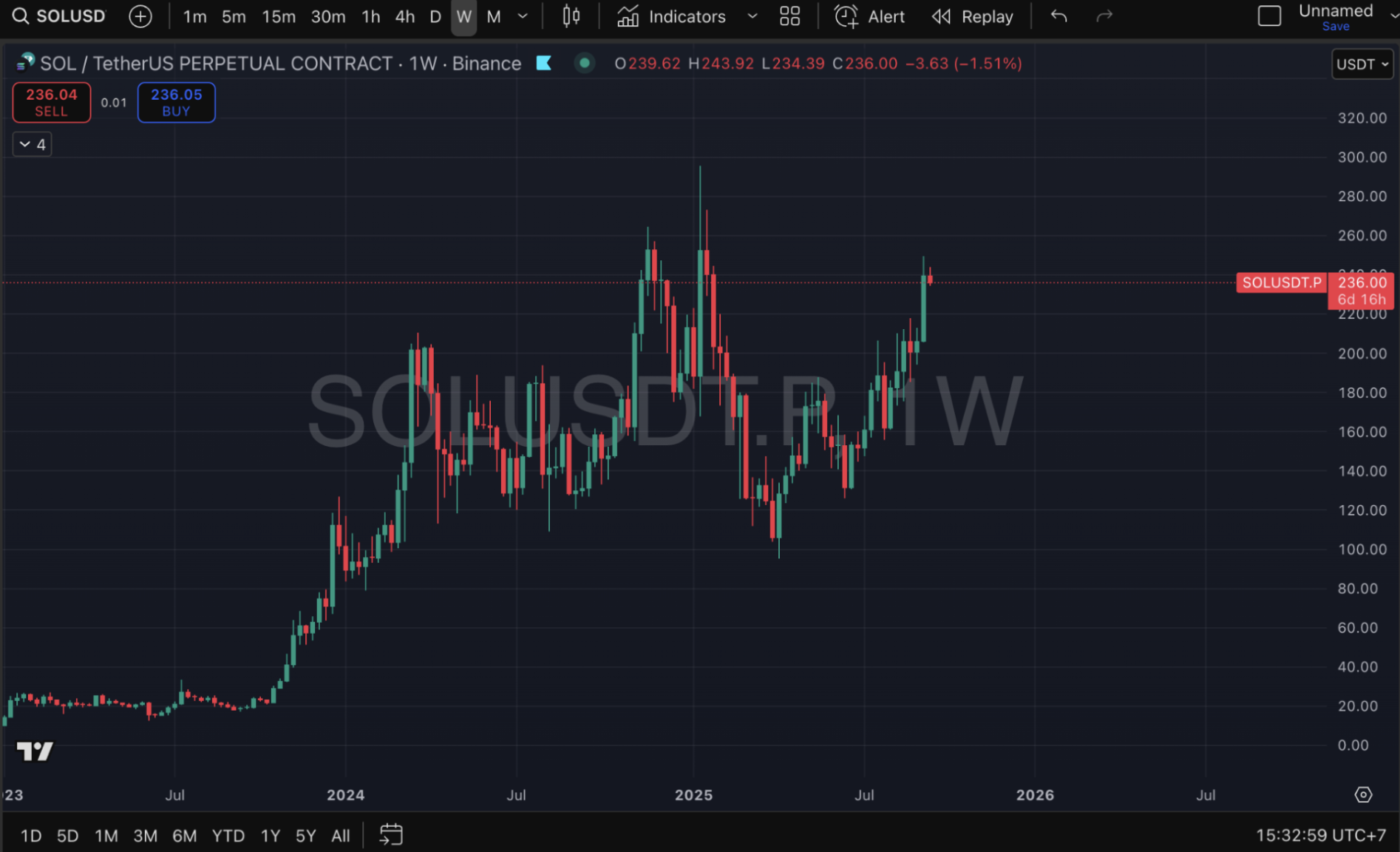Click the add symbol plus icon

(x=140, y=16)
